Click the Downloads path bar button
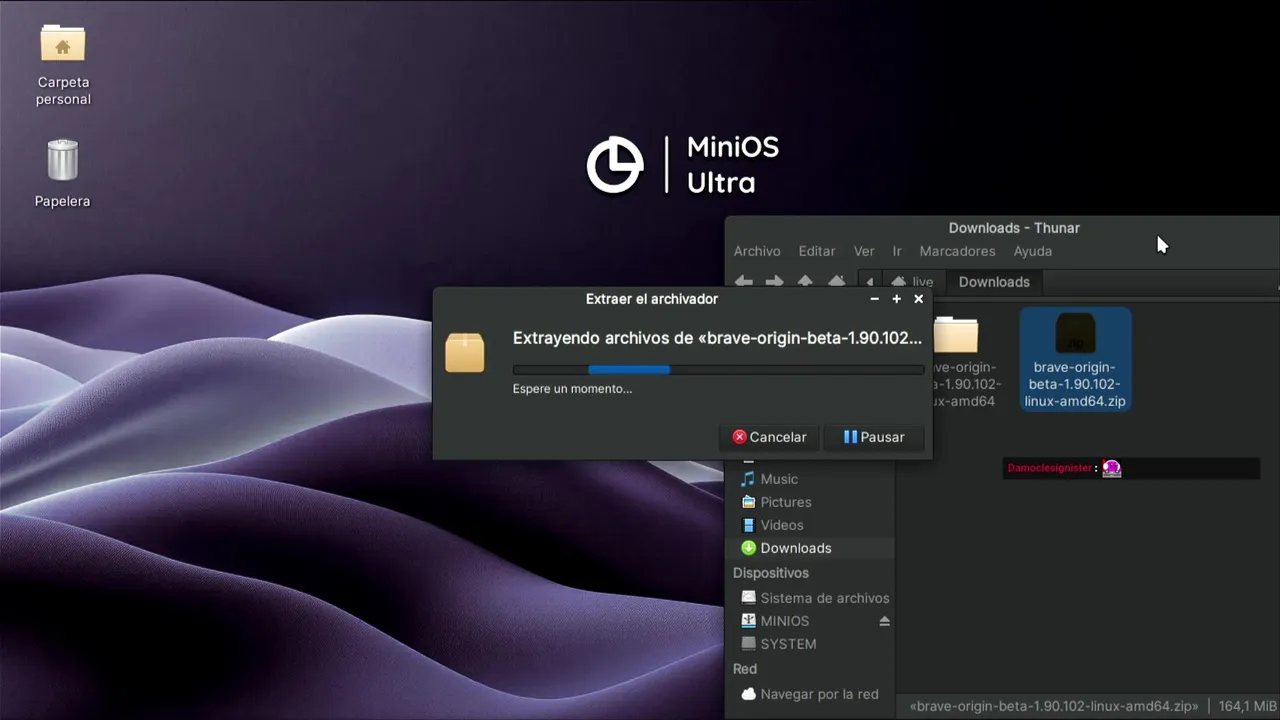The height and width of the screenshot is (720, 1280). [994, 282]
